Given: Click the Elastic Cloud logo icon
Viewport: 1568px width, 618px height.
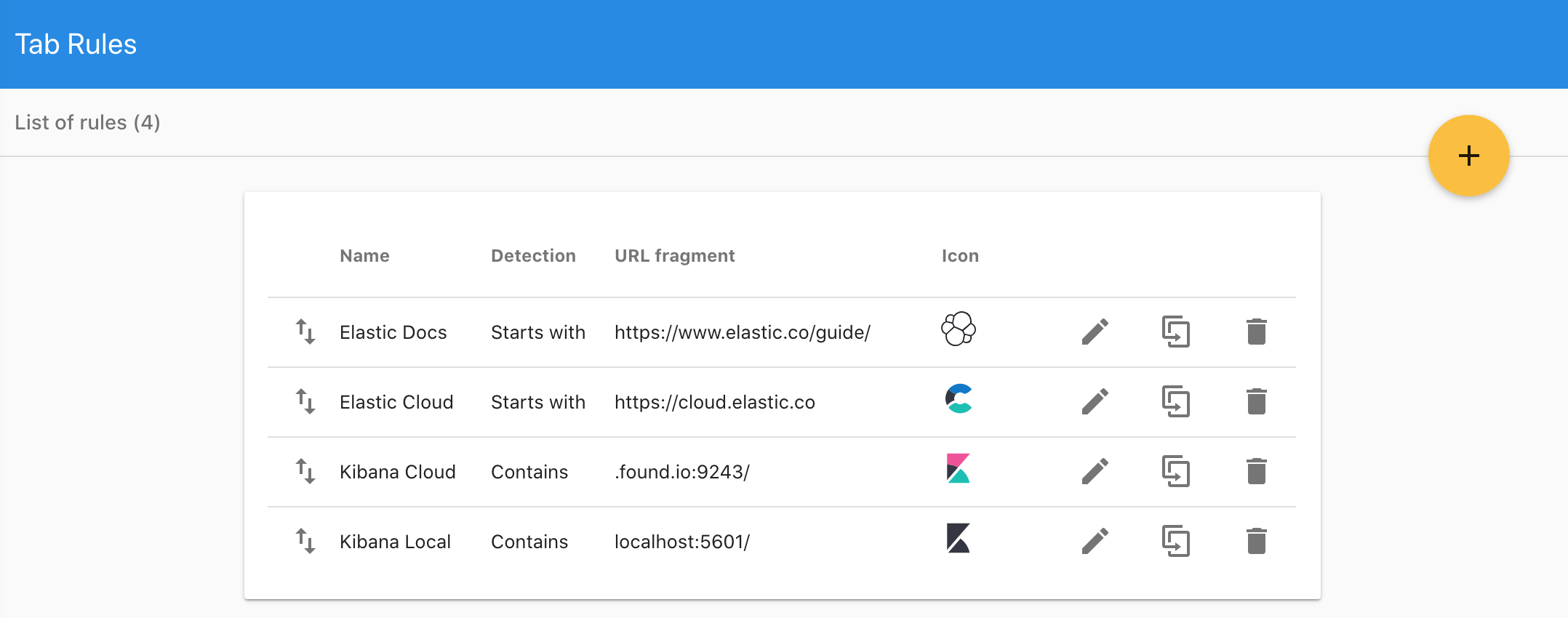Looking at the screenshot, I should tap(959, 398).
